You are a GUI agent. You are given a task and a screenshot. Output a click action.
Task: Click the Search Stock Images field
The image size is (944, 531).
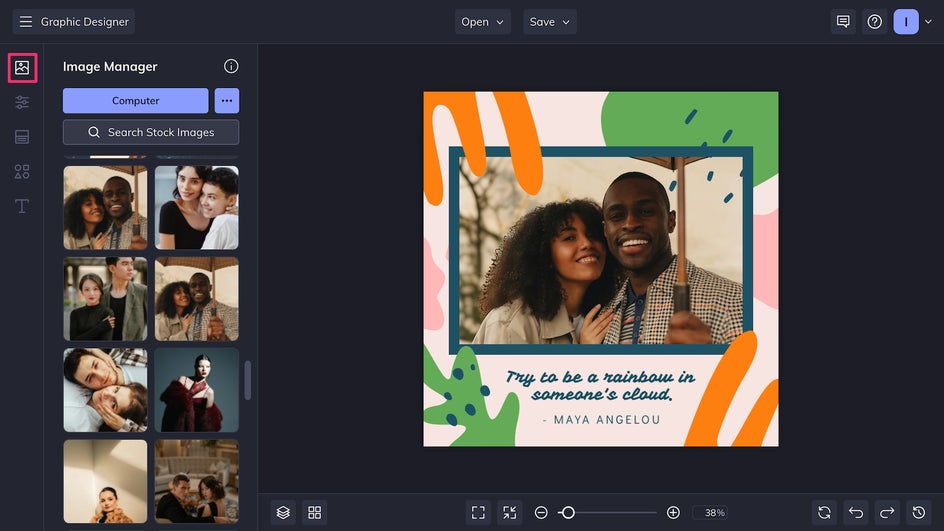pos(151,132)
